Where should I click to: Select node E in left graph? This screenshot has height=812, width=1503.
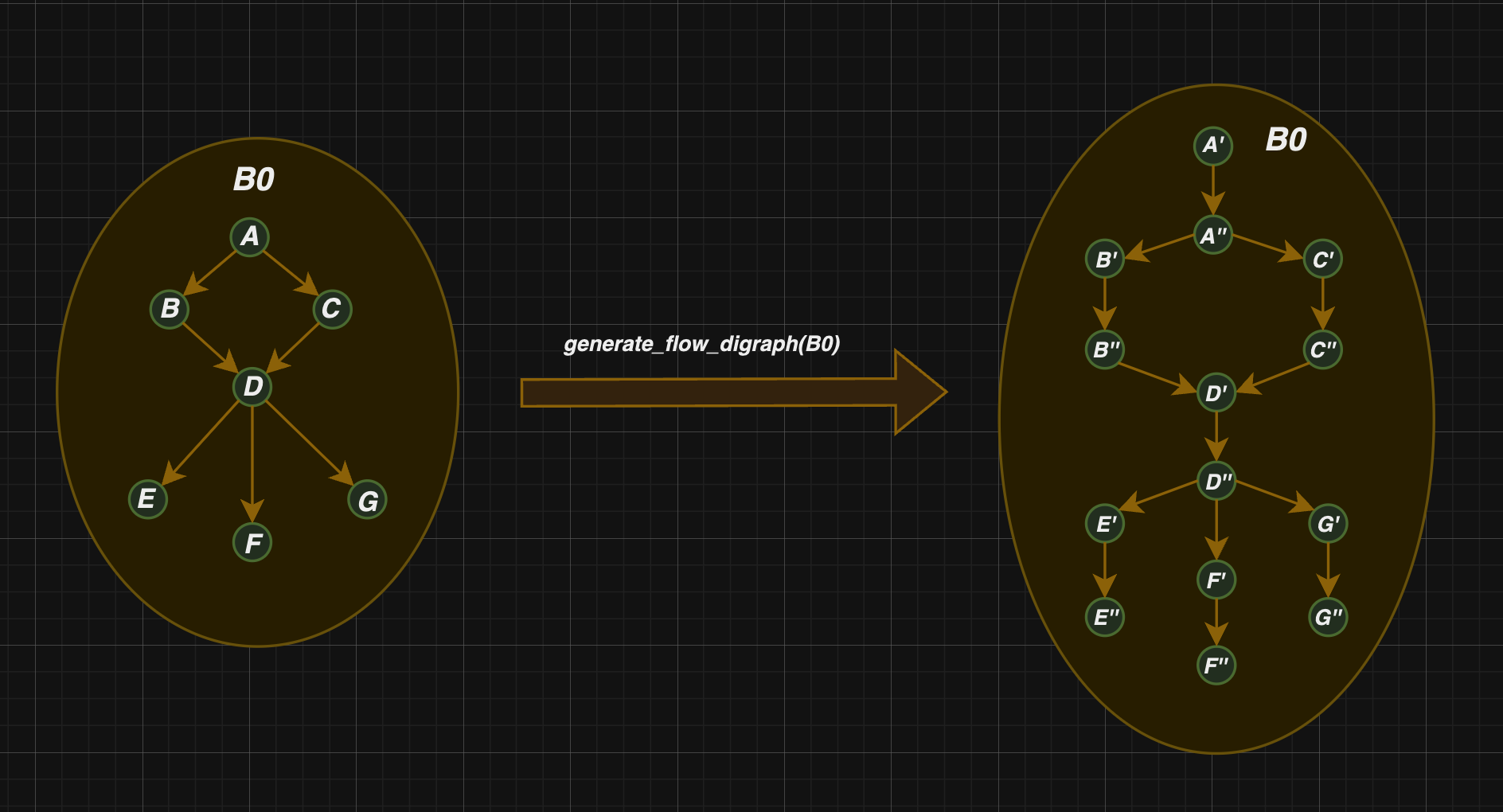click(148, 499)
